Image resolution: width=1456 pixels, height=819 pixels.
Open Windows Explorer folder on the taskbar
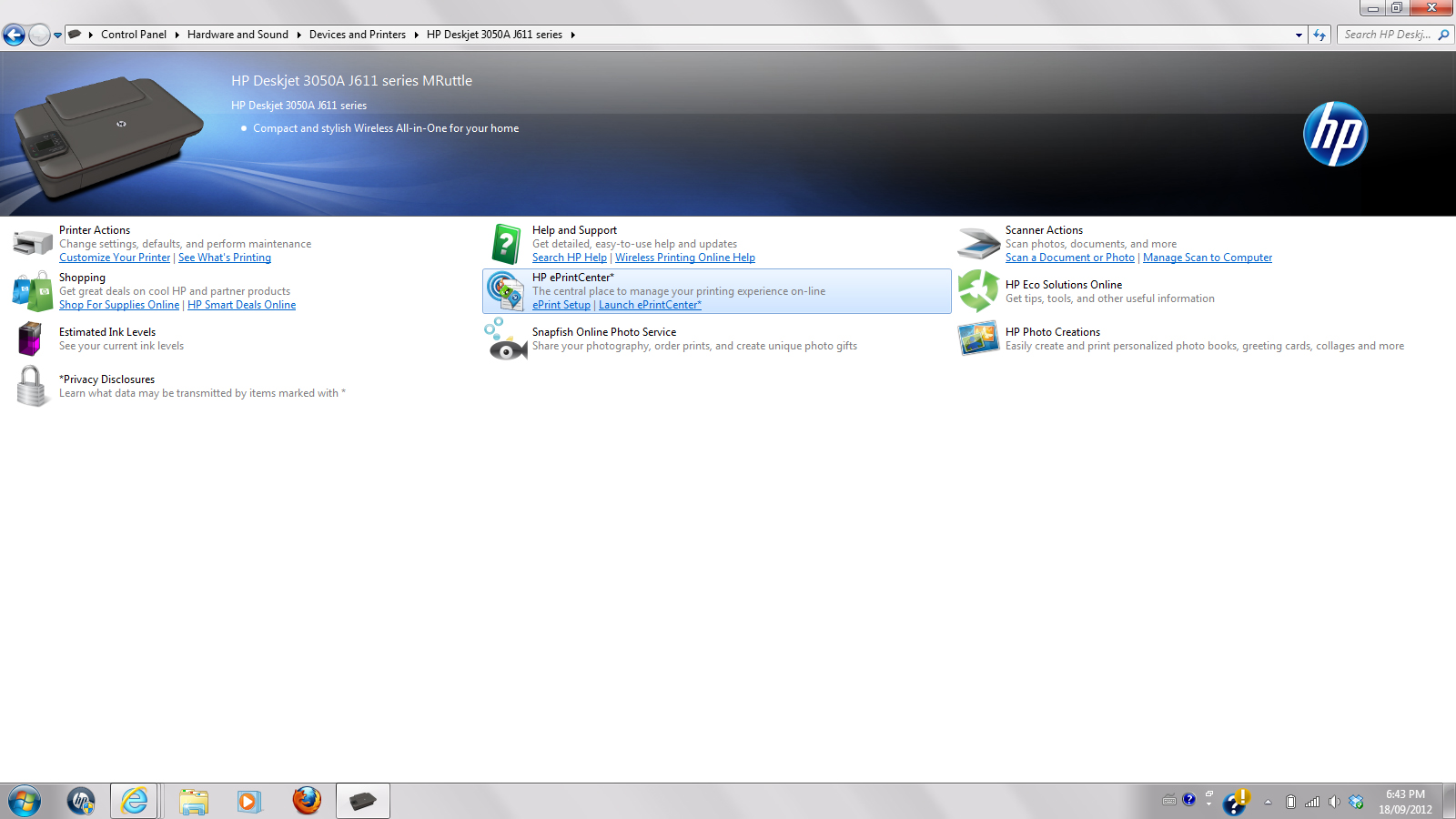point(194,801)
